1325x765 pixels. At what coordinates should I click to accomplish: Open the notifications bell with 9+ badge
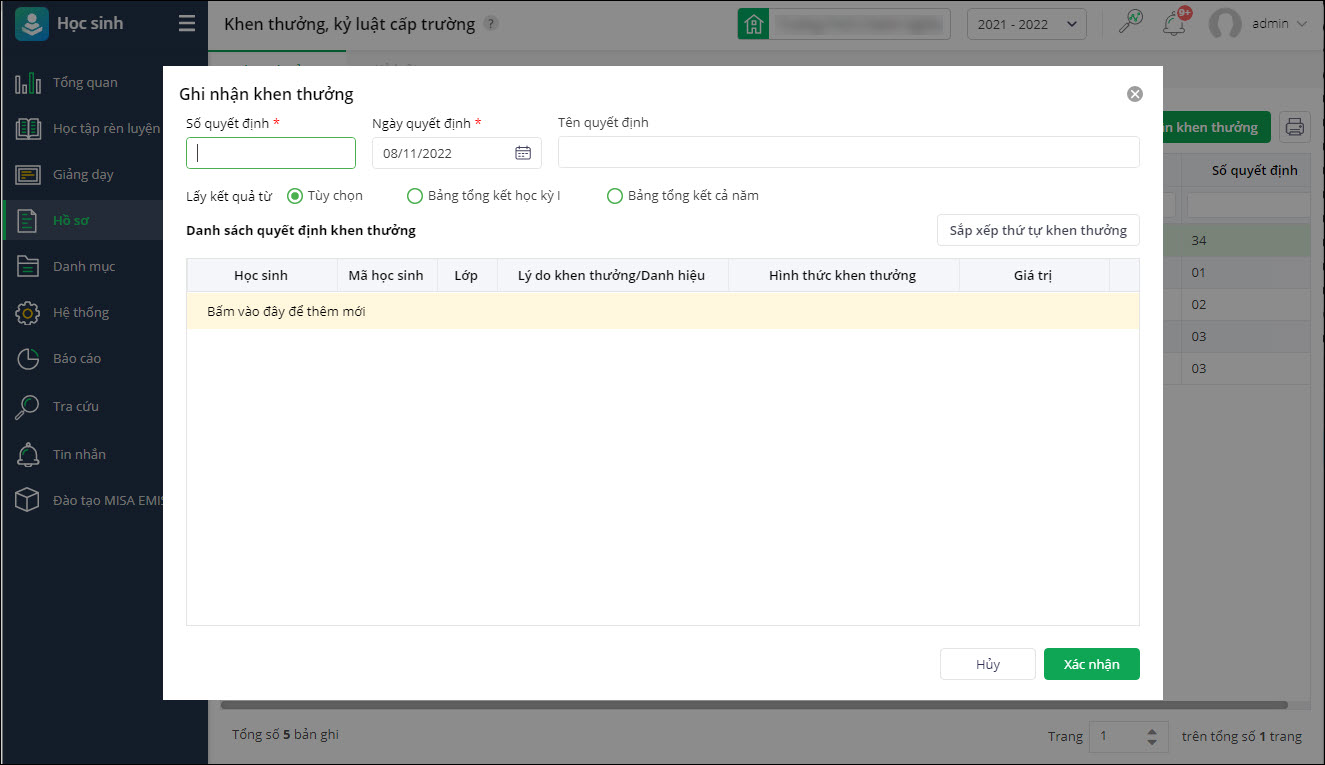click(x=1175, y=22)
